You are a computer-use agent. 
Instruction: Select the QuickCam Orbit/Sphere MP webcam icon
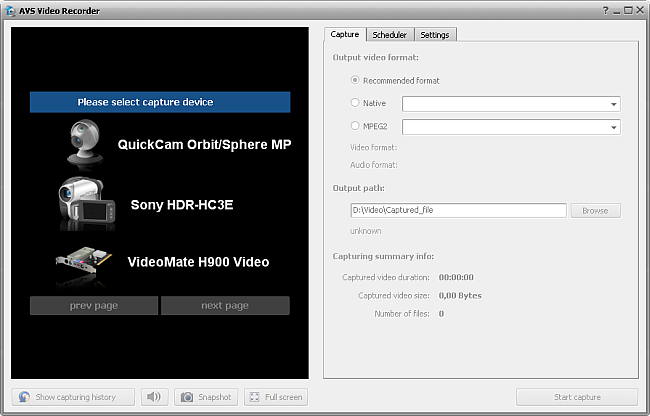point(85,143)
